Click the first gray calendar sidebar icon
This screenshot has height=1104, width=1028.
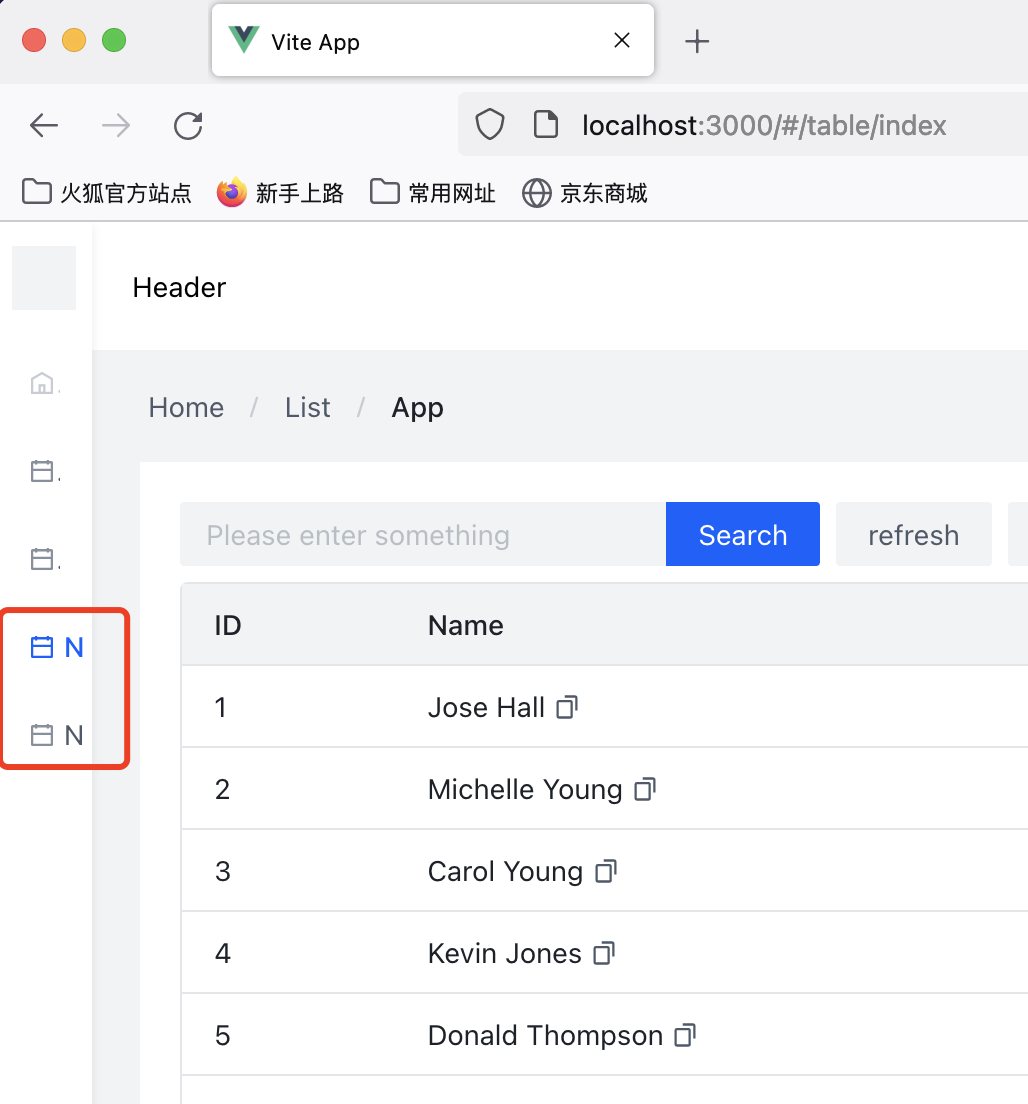pyautogui.click(x=42, y=471)
